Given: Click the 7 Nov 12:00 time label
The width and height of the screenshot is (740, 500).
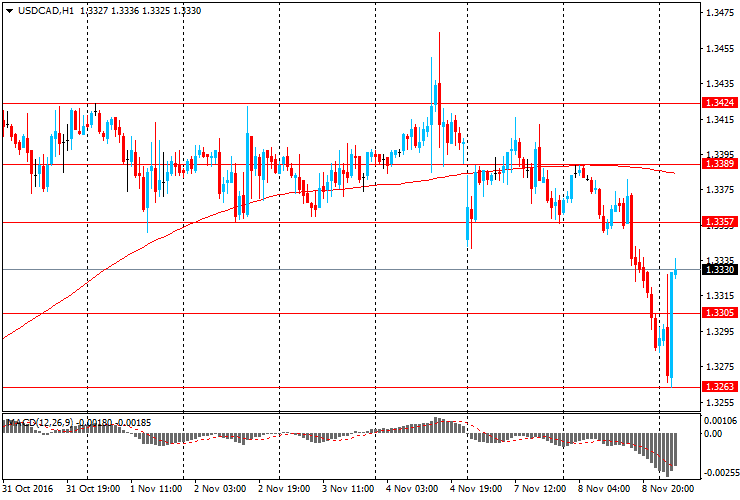Looking at the screenshot, I should 541,490.
